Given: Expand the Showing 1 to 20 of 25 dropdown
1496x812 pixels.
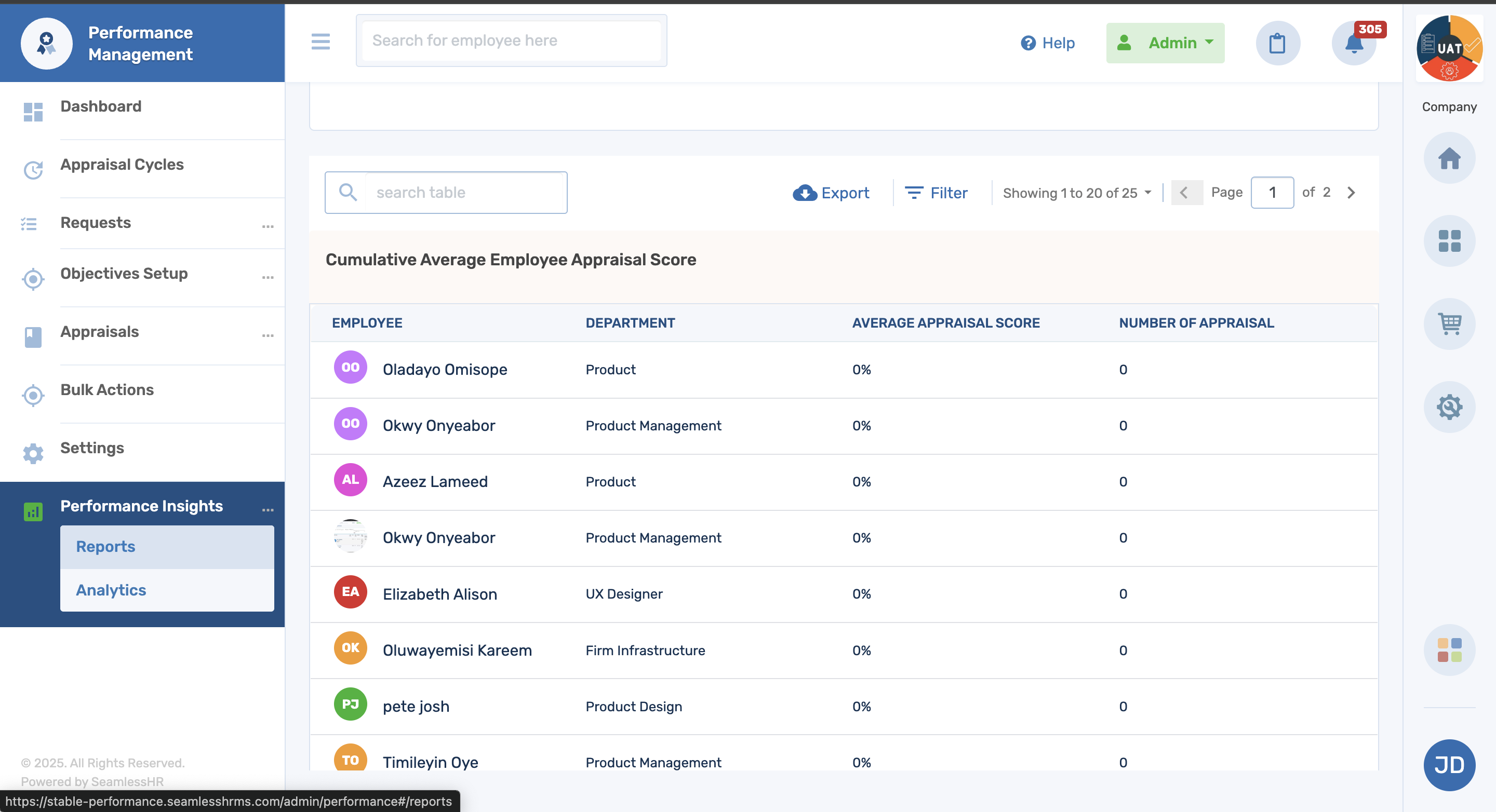Looking at the screenshot, I should click(x=1076, y=193).
